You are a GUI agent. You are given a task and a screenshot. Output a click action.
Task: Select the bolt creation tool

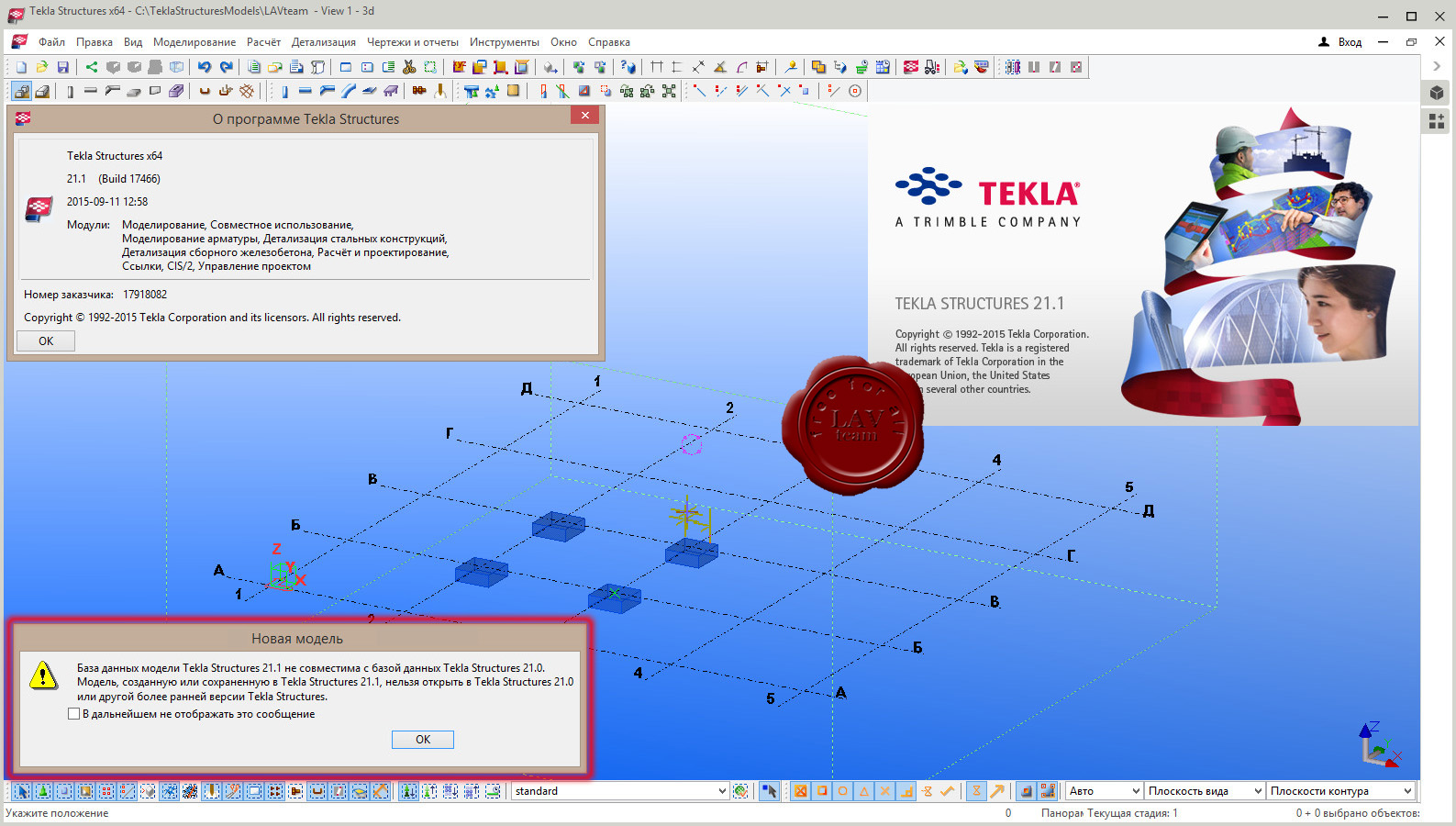[419, 91]
